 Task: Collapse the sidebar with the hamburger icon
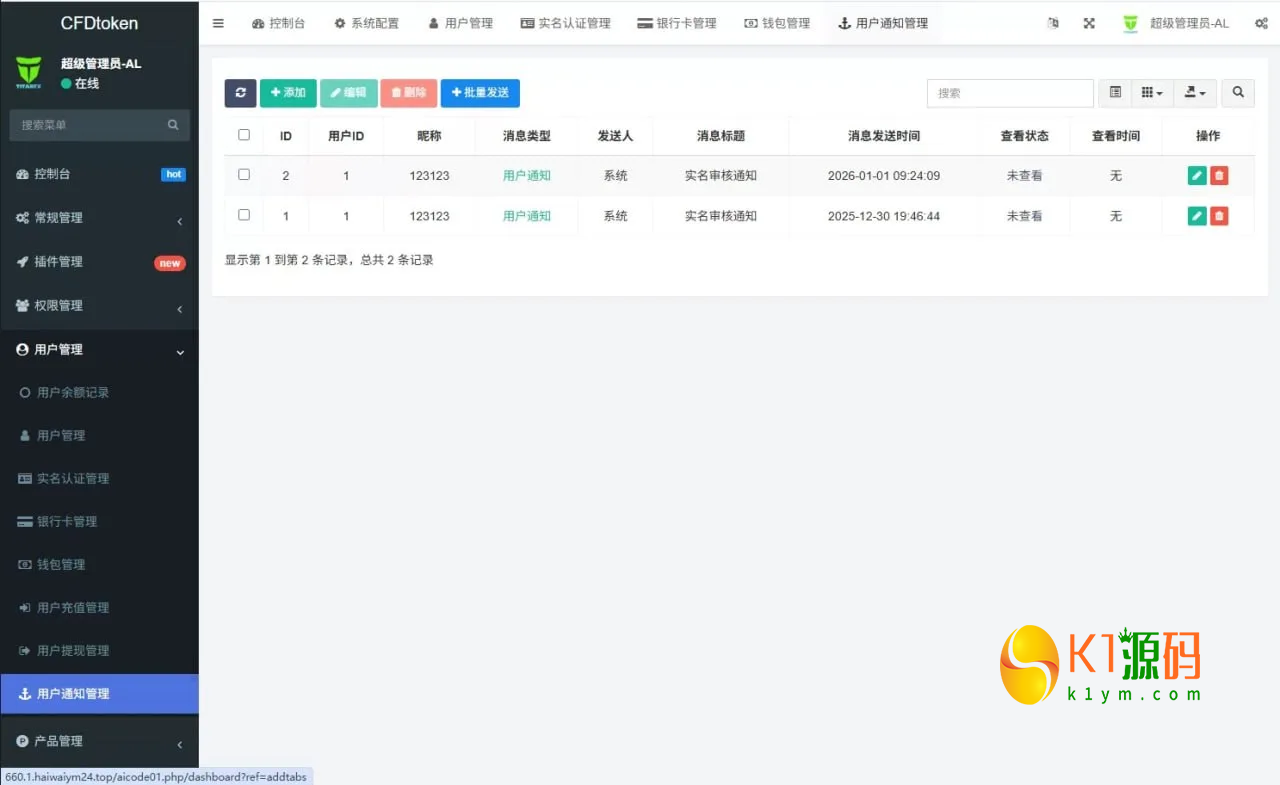(218, 23)
